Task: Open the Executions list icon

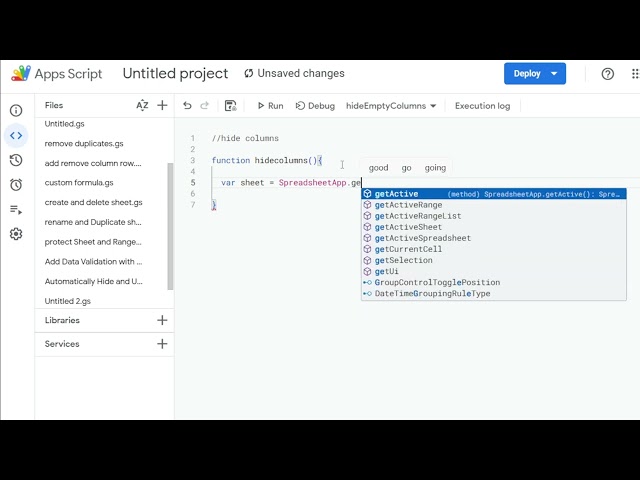Action: pos(16,210)
